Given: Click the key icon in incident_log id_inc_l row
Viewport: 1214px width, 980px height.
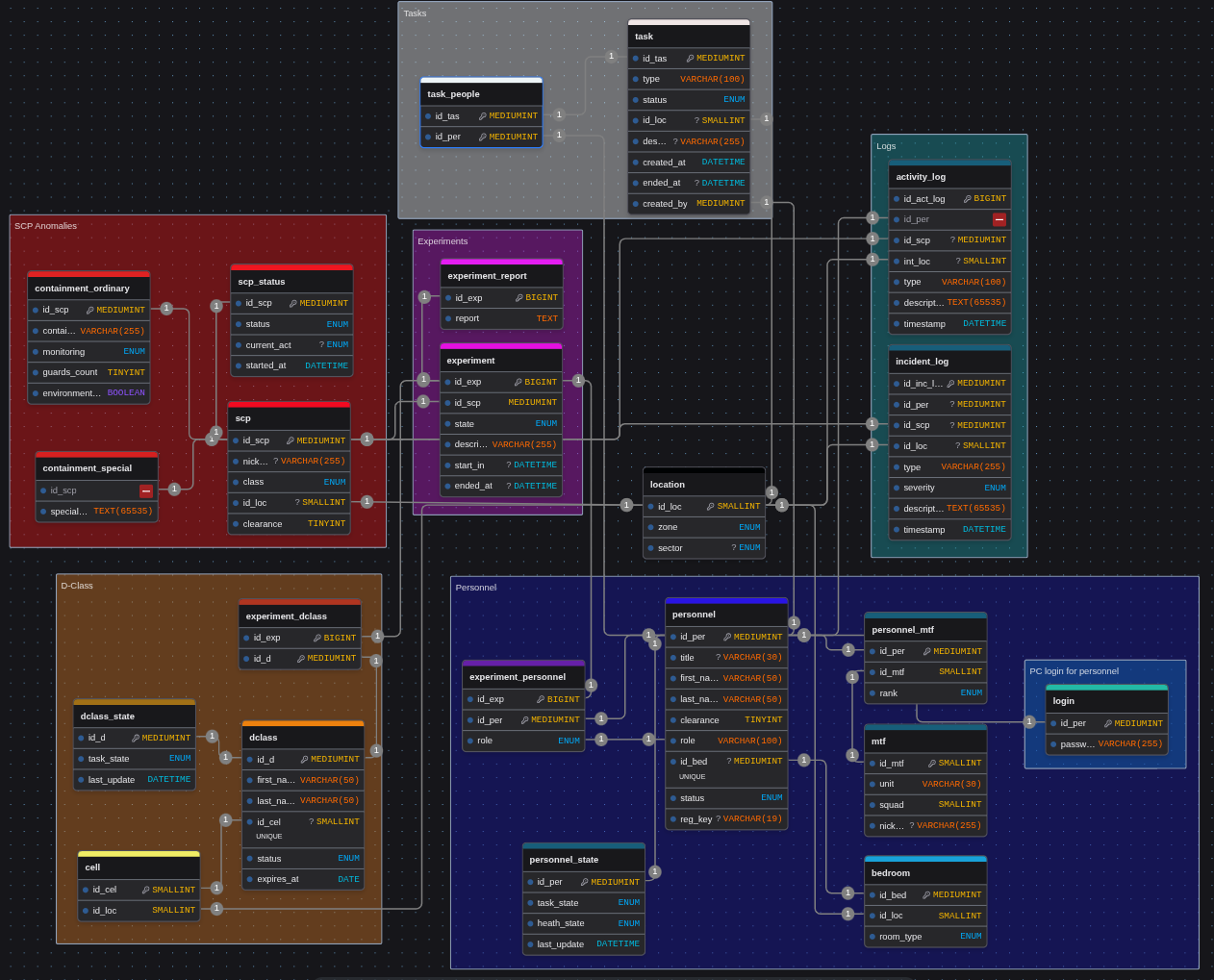Looking at the screenshot, I should (950, 384).
